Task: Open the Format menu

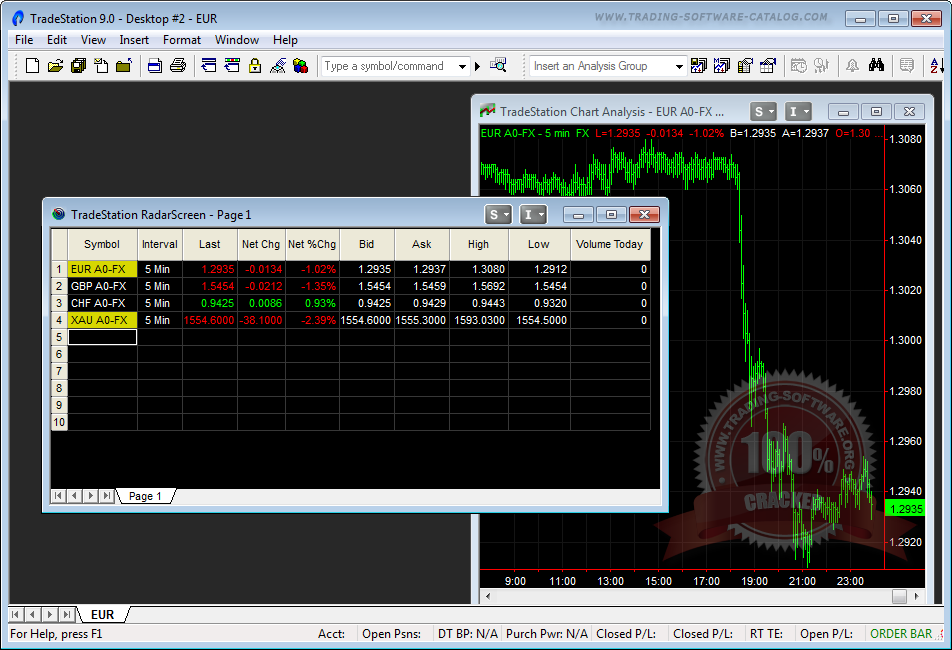Action: (x=182, y=40)
